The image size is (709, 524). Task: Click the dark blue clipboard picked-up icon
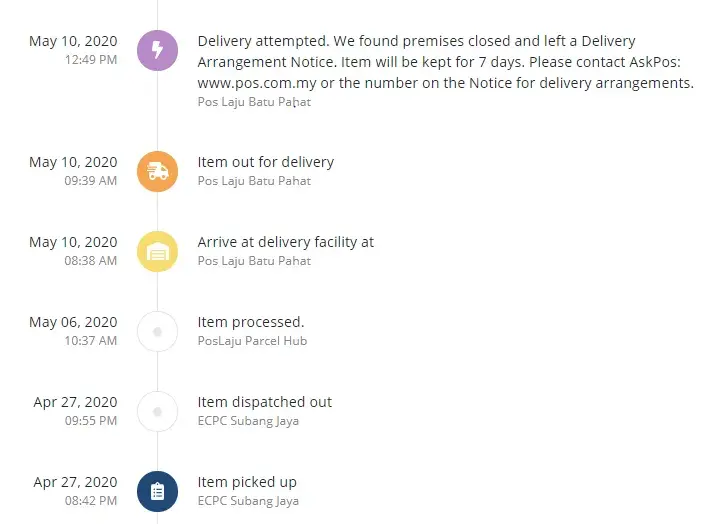(x=157, y=491)
